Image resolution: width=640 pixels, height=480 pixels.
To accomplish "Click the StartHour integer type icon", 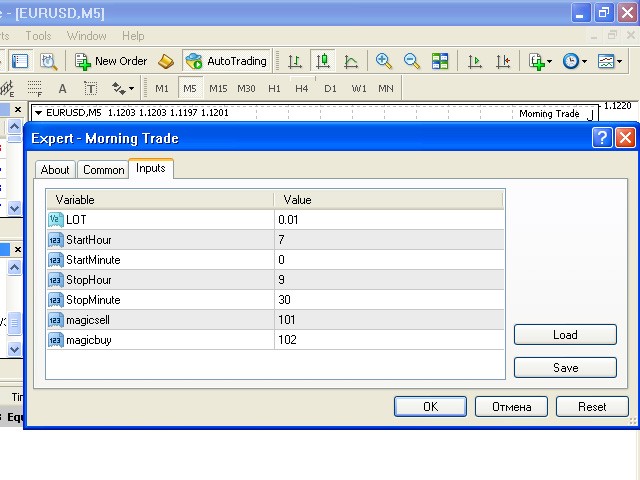I will click(56, 240).
